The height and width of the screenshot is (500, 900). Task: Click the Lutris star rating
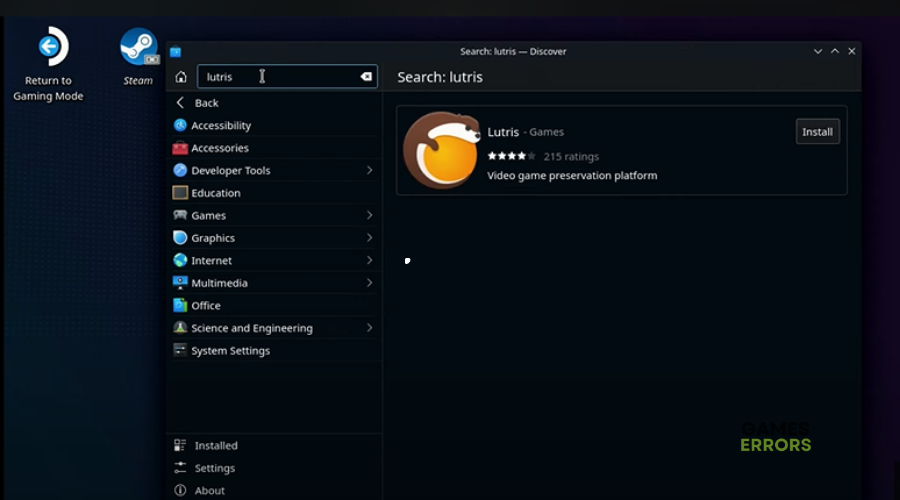[511, 156]
